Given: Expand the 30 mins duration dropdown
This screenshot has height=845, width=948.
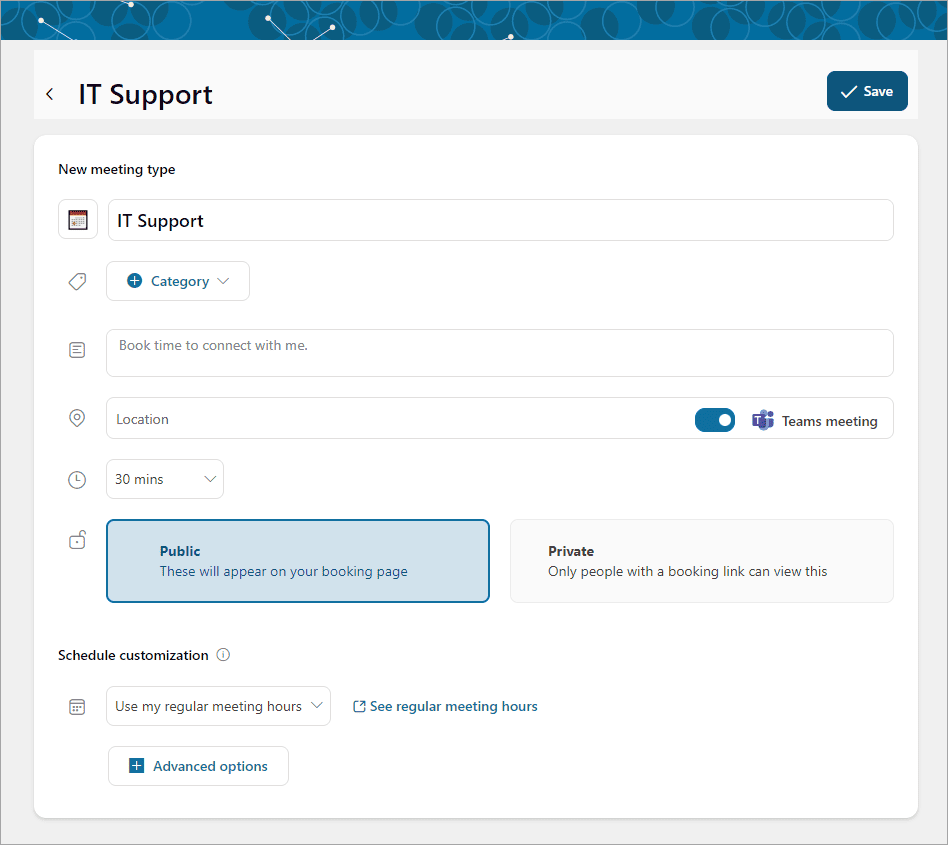Looking at the screenshot, I should (165, 479).
